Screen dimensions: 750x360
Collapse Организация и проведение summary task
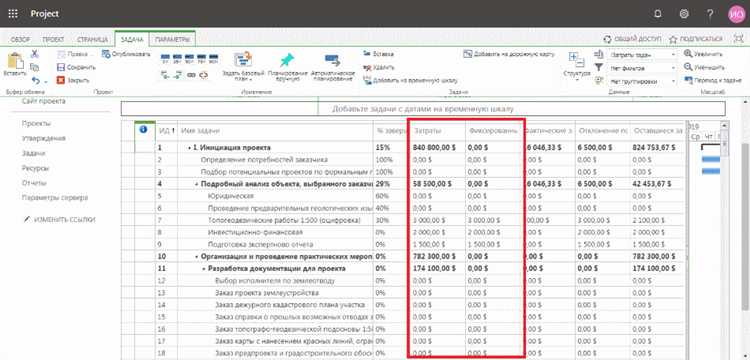197,257
